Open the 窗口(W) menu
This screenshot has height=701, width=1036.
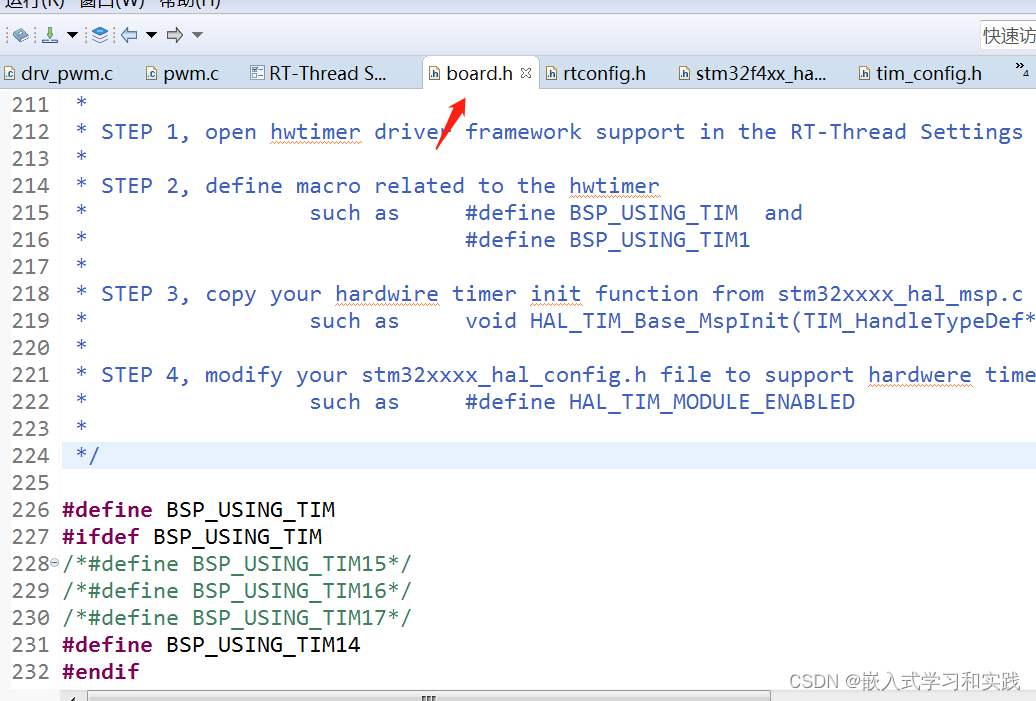tap(100, 5)
